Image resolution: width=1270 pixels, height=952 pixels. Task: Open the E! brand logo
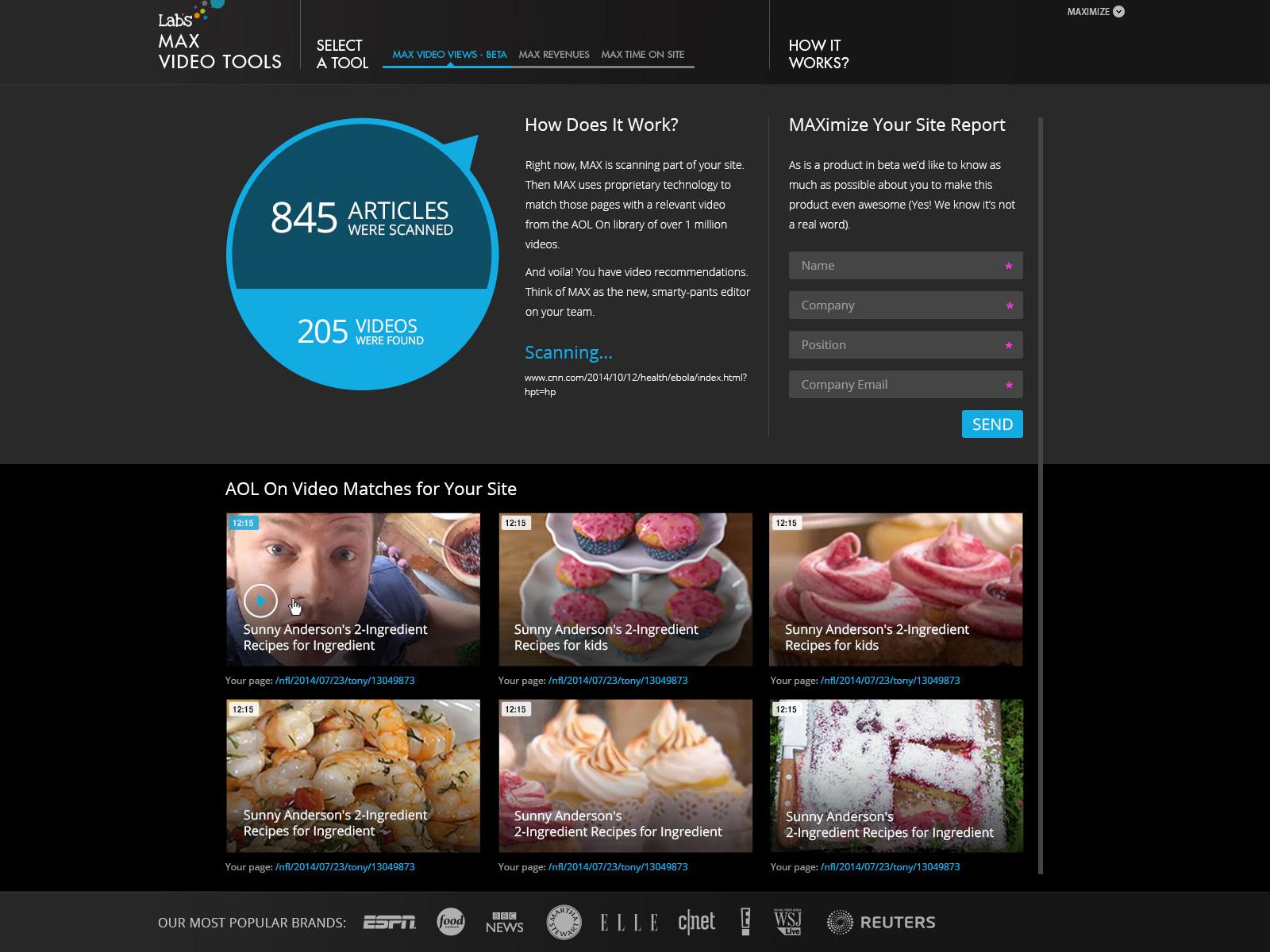point(745,922)
